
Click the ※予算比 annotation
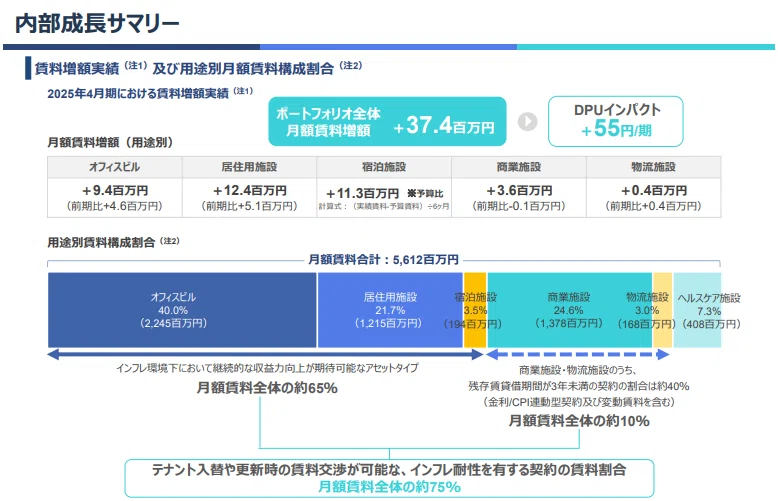(425, 193)
